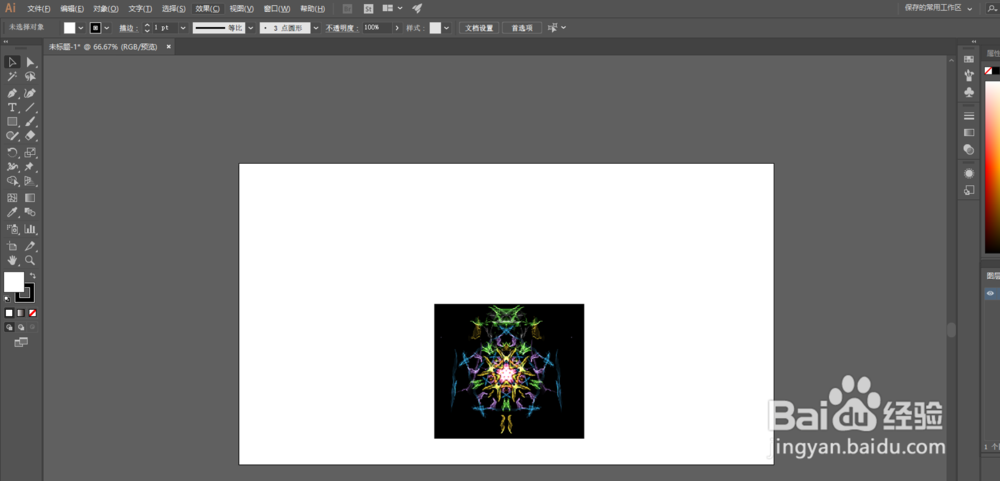Click the 首选项 button
1000x481 pixels.
[522, 28]
